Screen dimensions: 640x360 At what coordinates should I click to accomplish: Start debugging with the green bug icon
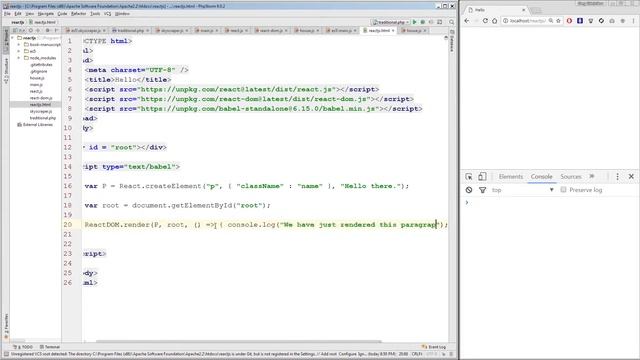pos(423,22)
